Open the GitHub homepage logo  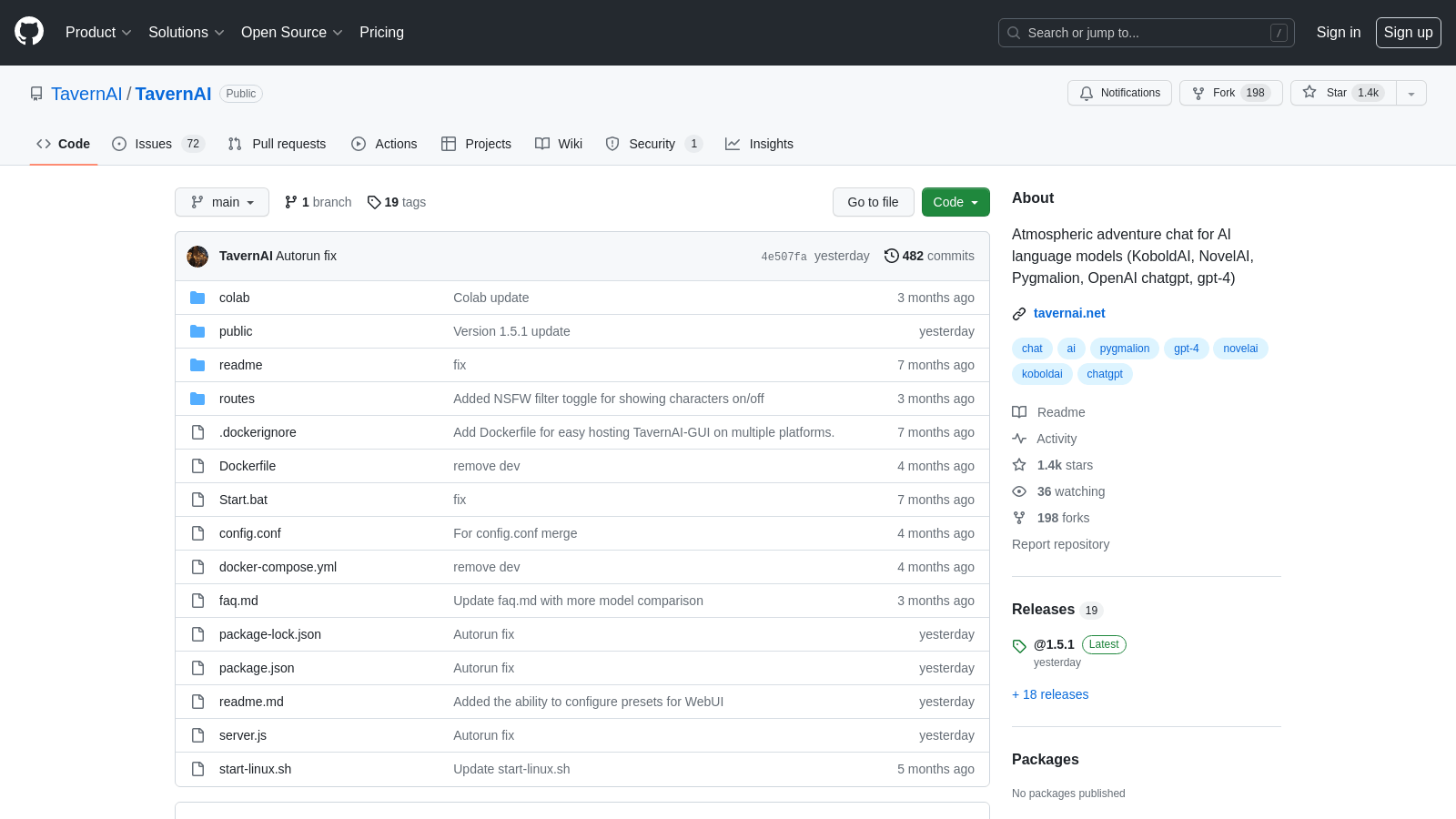click(29, 32)
